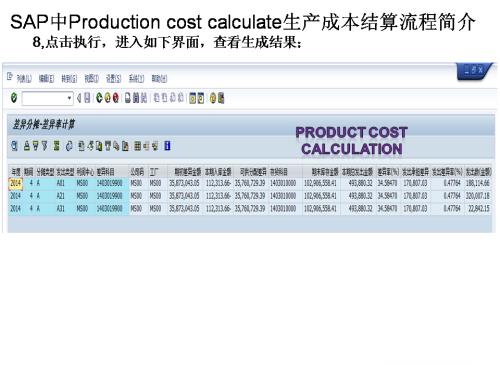
Task: Click the yellow Help icon
Action: 213,98
